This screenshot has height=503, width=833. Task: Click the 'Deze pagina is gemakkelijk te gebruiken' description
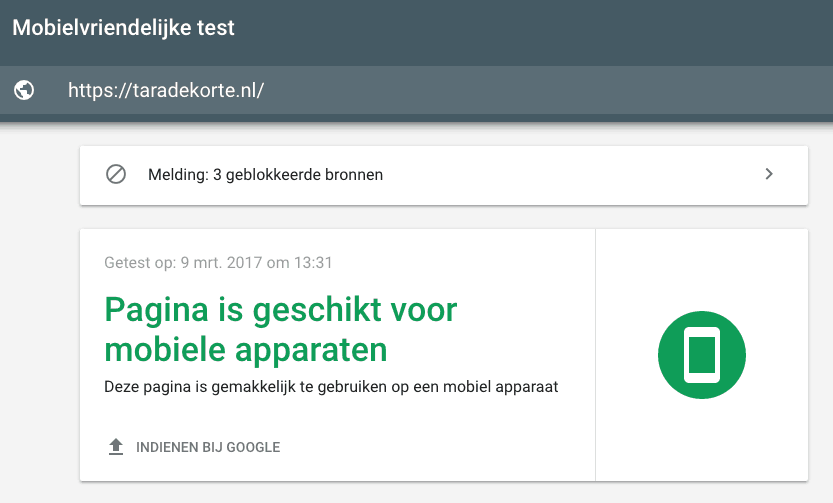331,386
